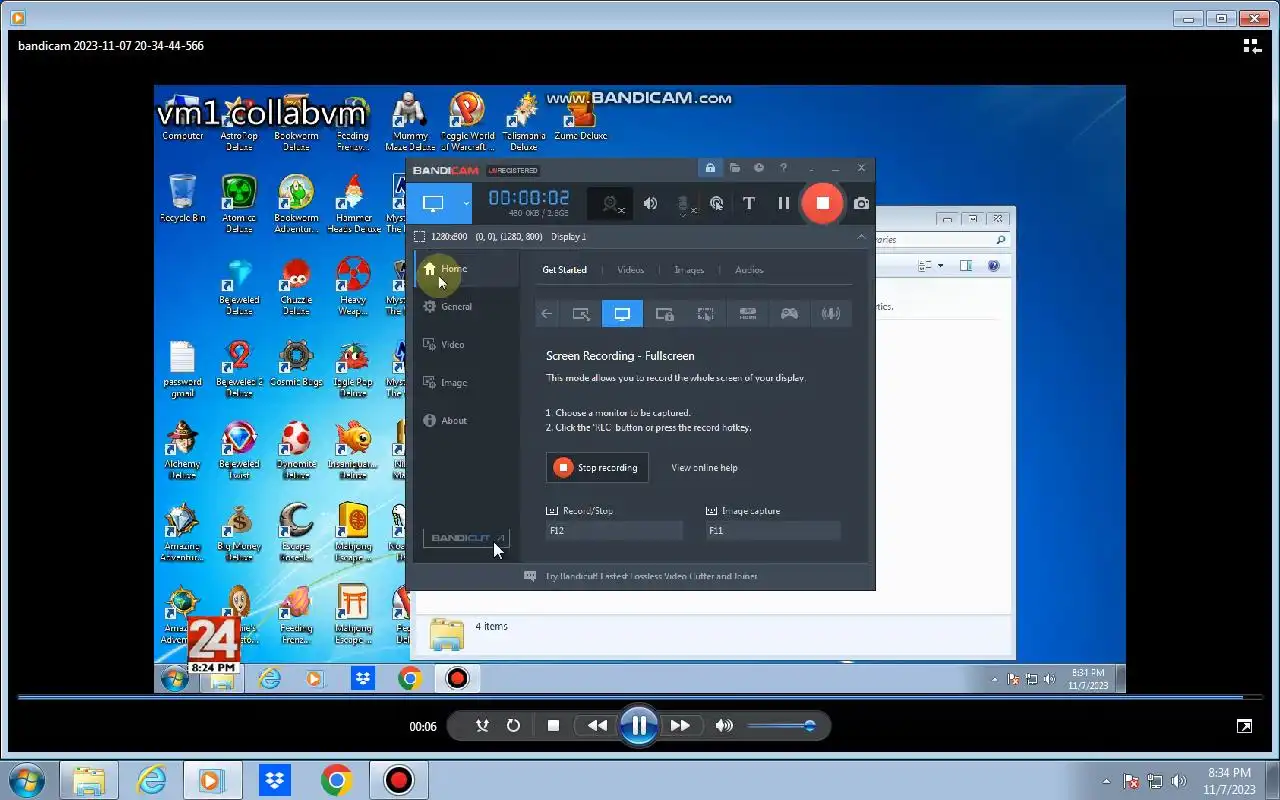Viewport: 1280px width, 800px height.
Task: Collapse the 1280x800 target info bar chevron
Action: pyautogui.click(x=861, y=237)
